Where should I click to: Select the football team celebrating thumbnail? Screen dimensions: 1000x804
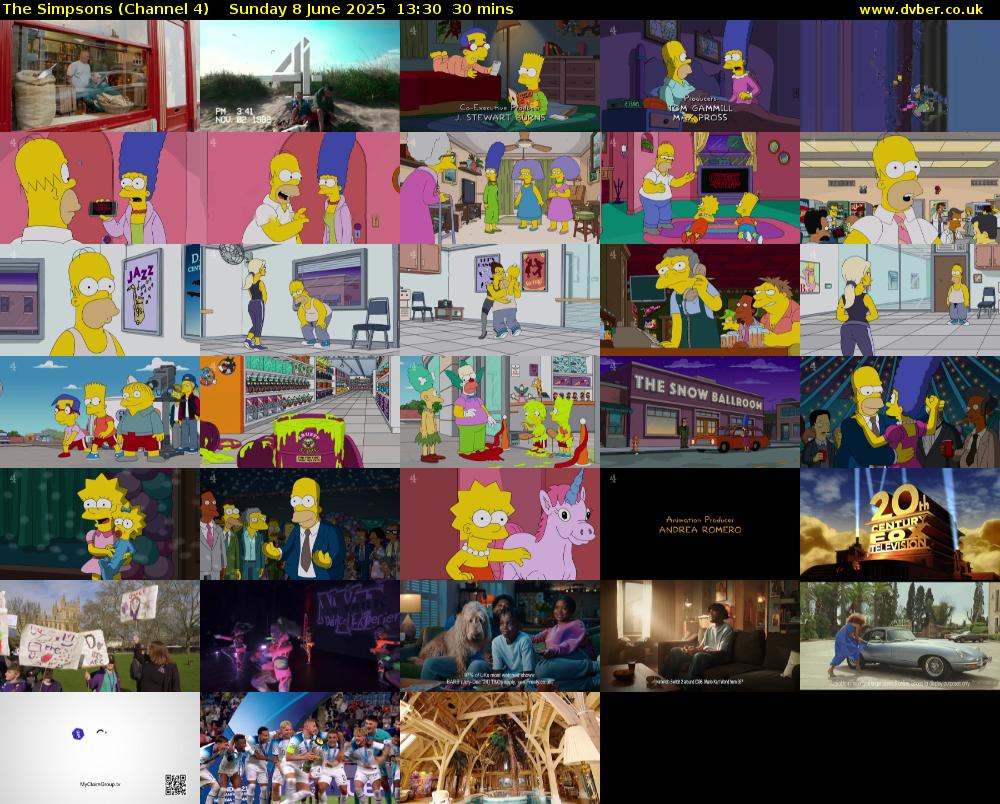300,748
